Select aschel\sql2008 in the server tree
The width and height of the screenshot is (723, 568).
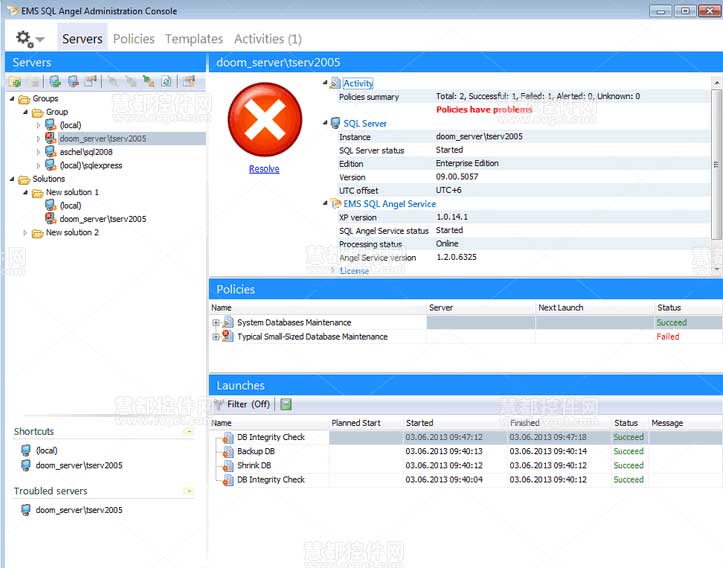point(86,152)
